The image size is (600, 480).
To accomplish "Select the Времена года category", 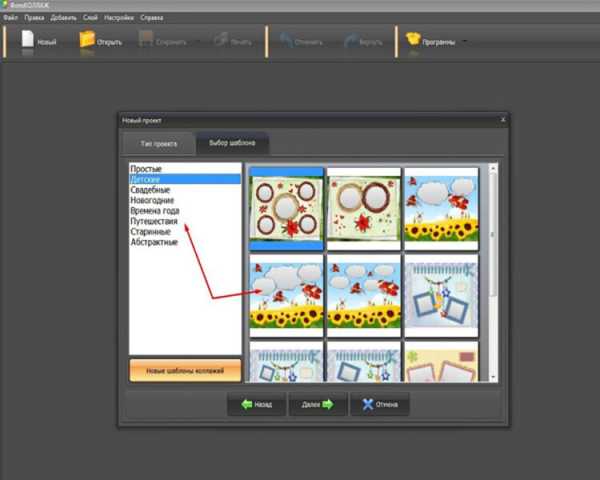I will 185,211.
